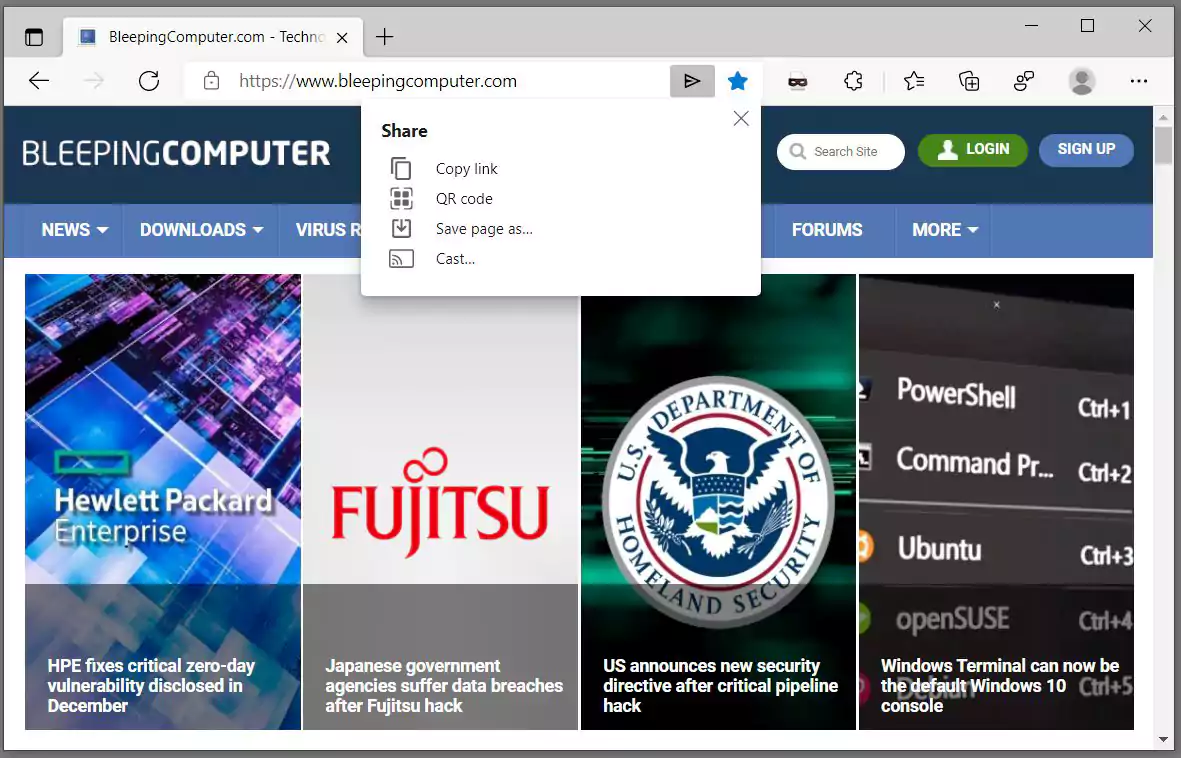
Task: Close the Share popup
Action: tap(741, 118)
